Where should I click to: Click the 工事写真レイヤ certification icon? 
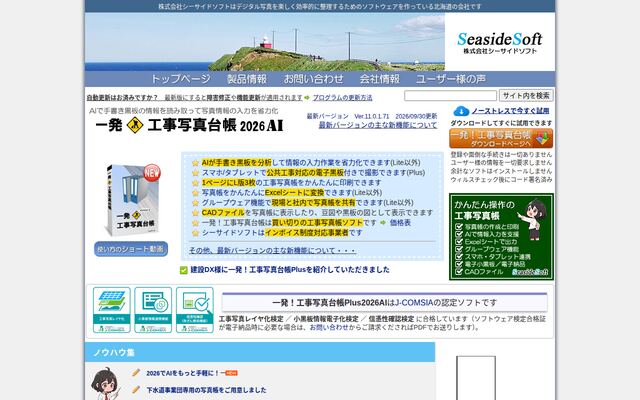click(111, 310)
